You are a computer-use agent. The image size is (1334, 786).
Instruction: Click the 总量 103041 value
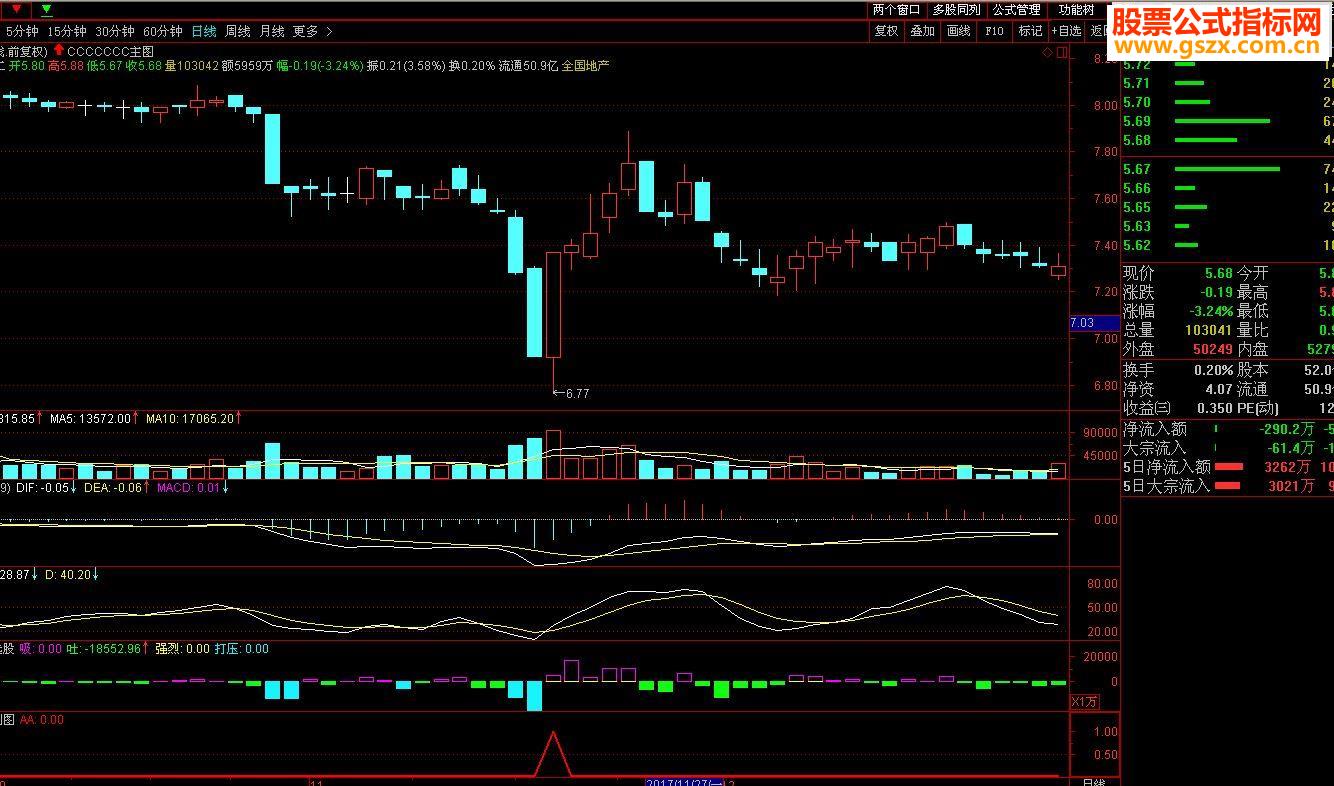1209,330
